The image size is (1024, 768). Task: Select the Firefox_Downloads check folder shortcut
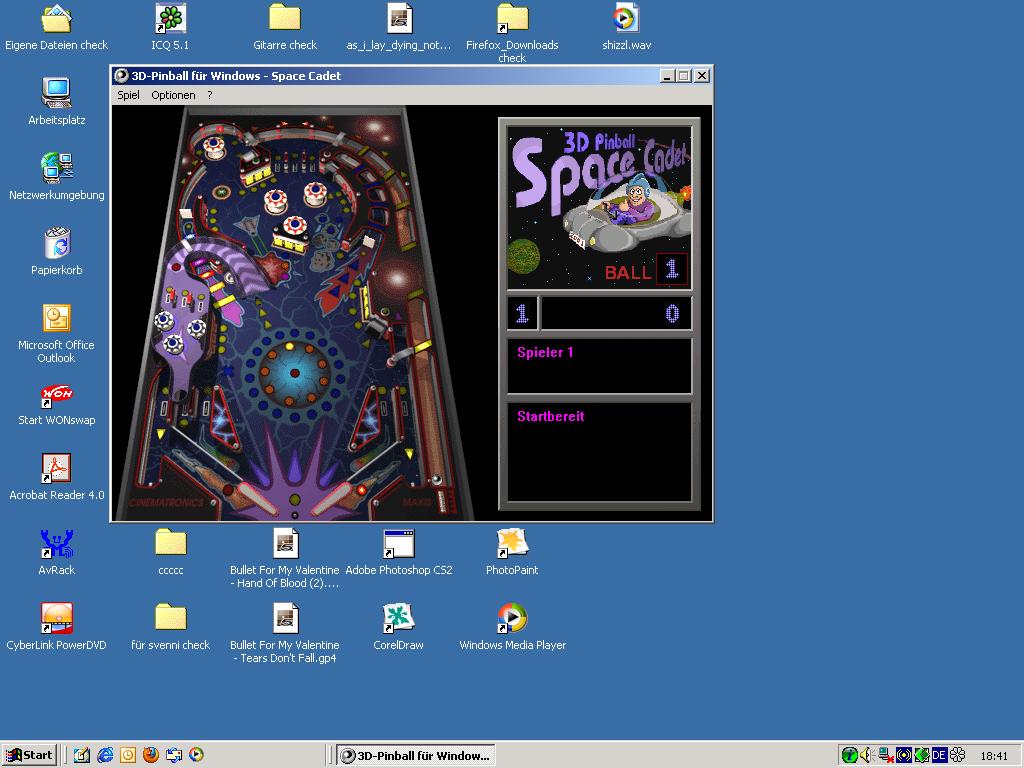pyautogui.click(x=512, y=34)
